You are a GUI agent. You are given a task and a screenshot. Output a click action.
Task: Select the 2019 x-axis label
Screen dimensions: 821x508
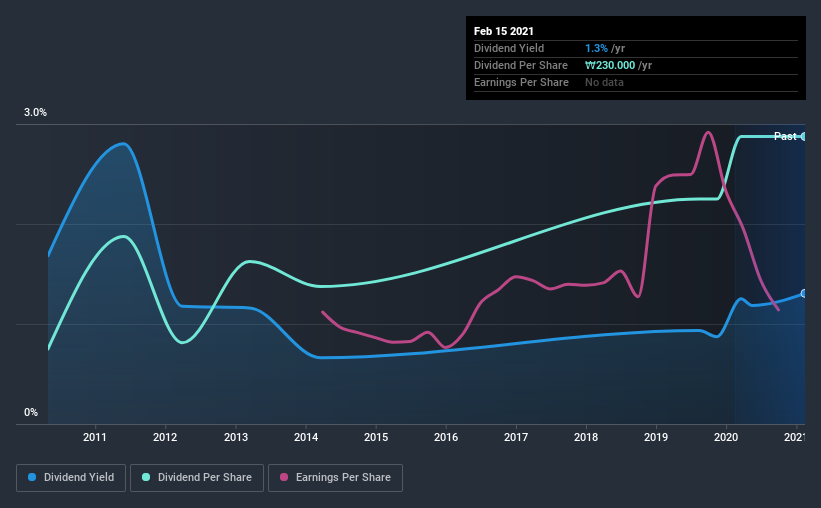click(x=656, y=437)
